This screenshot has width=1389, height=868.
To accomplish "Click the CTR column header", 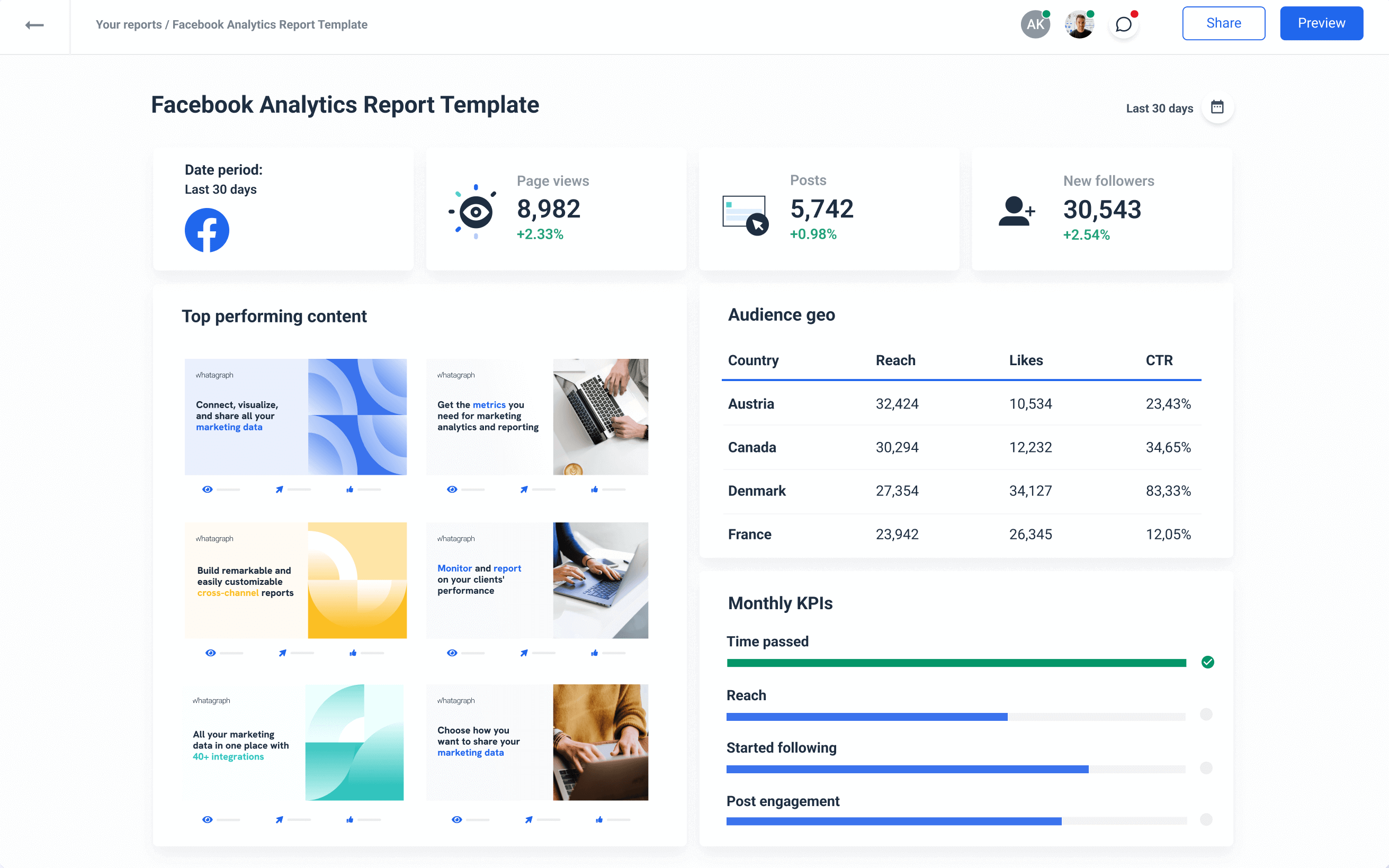I will 1159,360.
